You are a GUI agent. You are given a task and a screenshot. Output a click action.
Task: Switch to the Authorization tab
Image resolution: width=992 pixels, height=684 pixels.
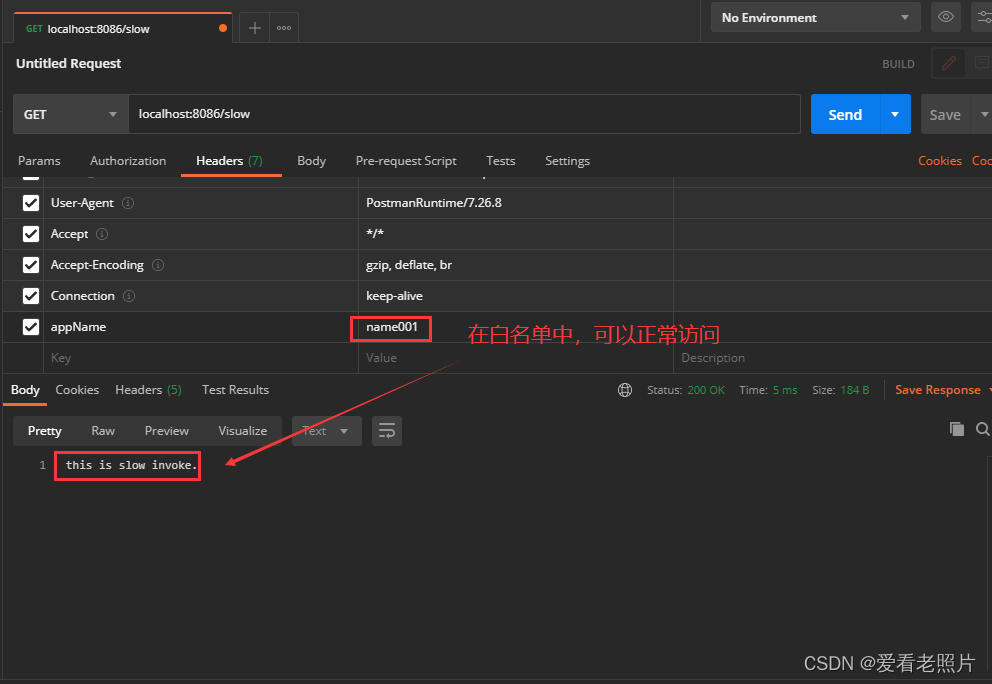coord(128,161)
